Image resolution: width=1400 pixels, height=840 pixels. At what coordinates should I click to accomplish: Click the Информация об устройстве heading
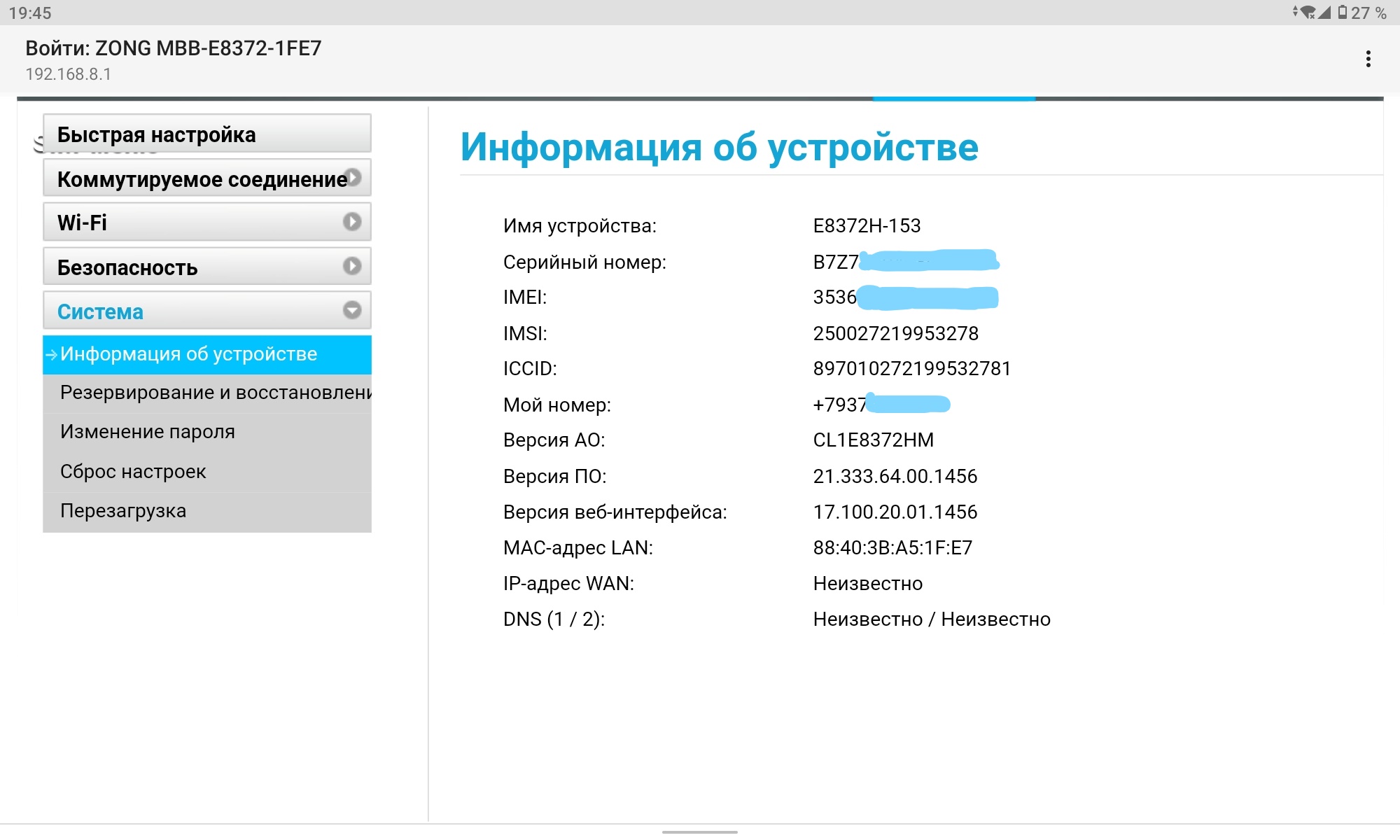tap(720, 147)
